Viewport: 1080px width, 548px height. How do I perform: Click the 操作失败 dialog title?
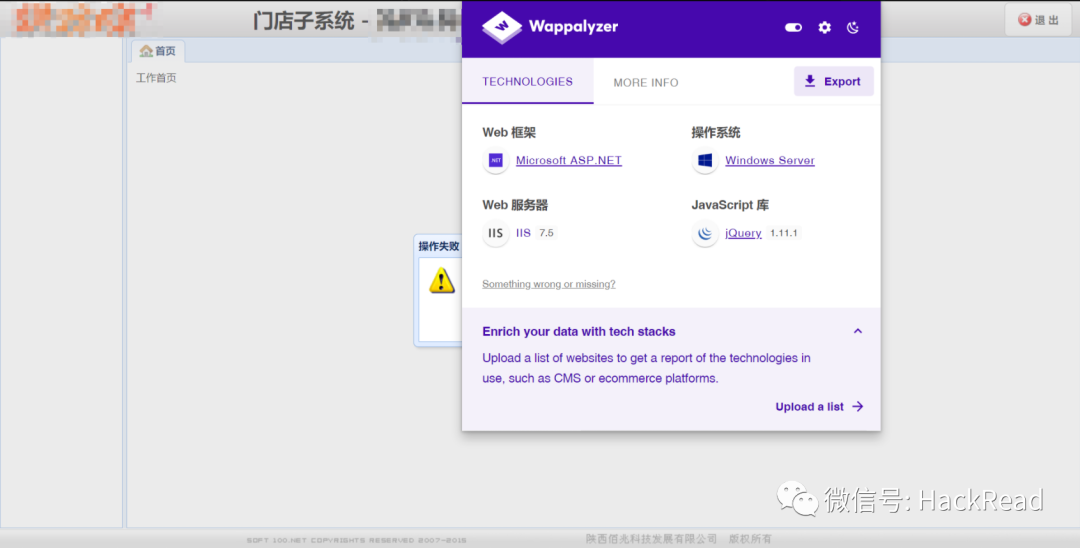click(x=439, y=246)
